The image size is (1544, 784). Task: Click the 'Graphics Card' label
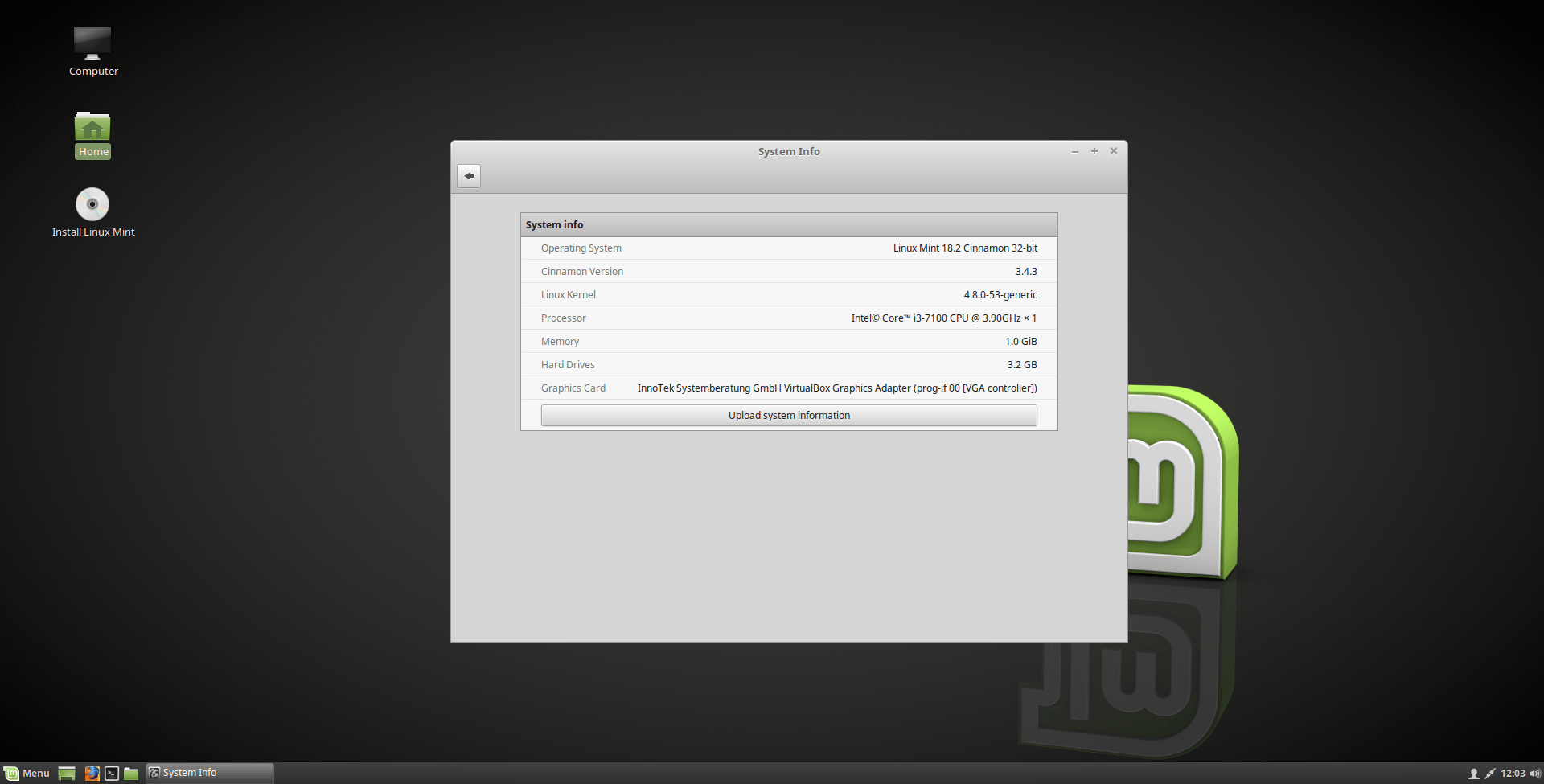(x=573, y=388)
